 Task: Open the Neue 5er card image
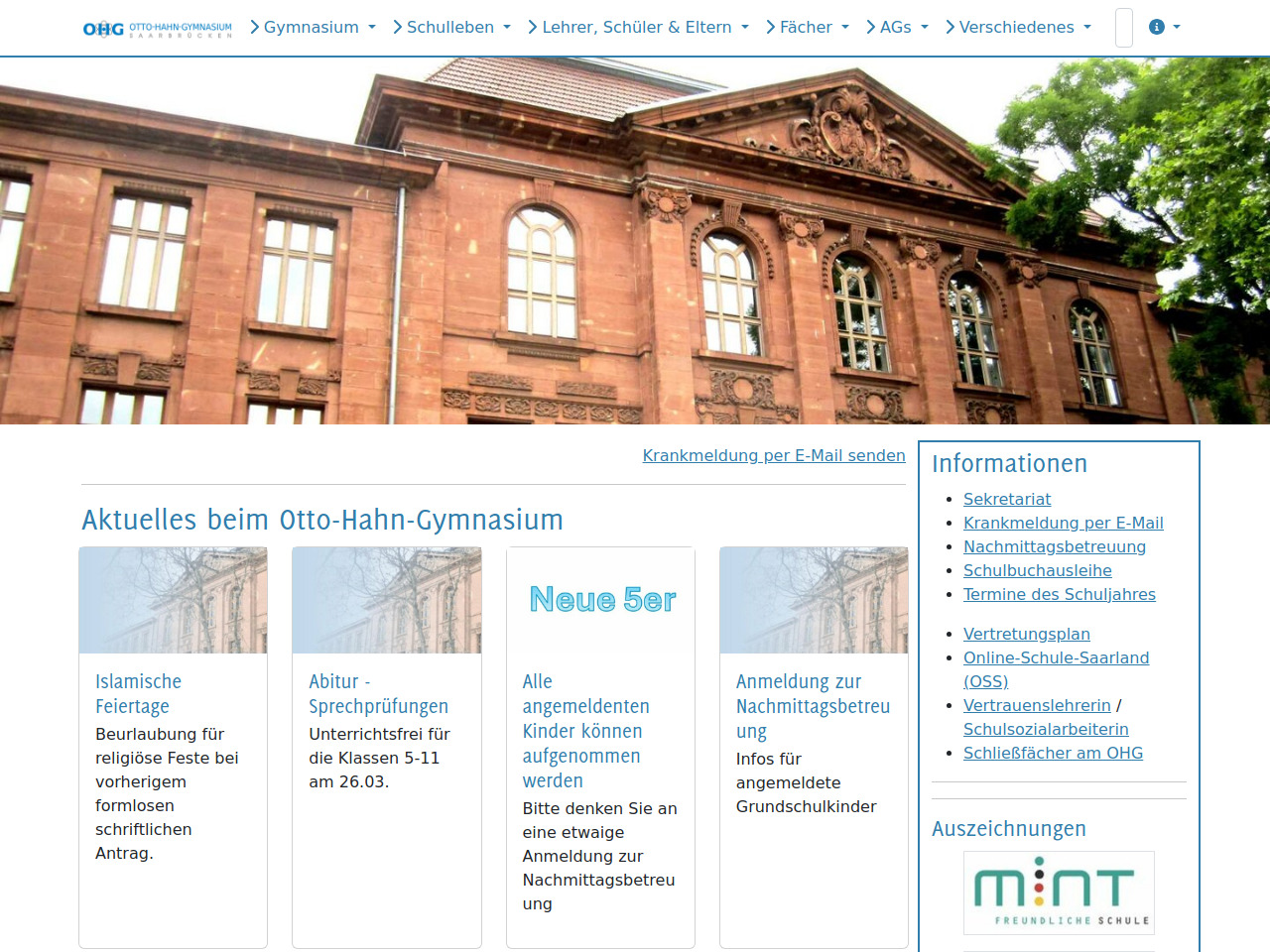[x=600, y=600]
